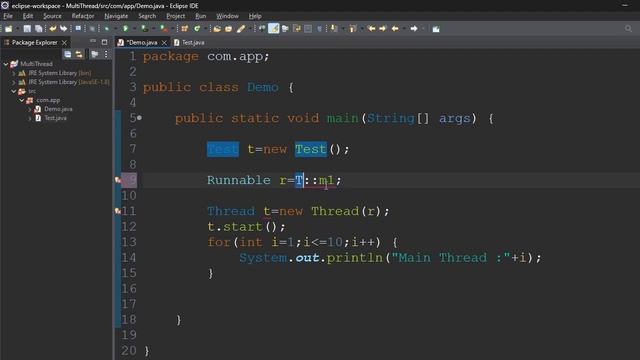
Task: Click the Back navigation arrow
Action: tap(395, 29)
